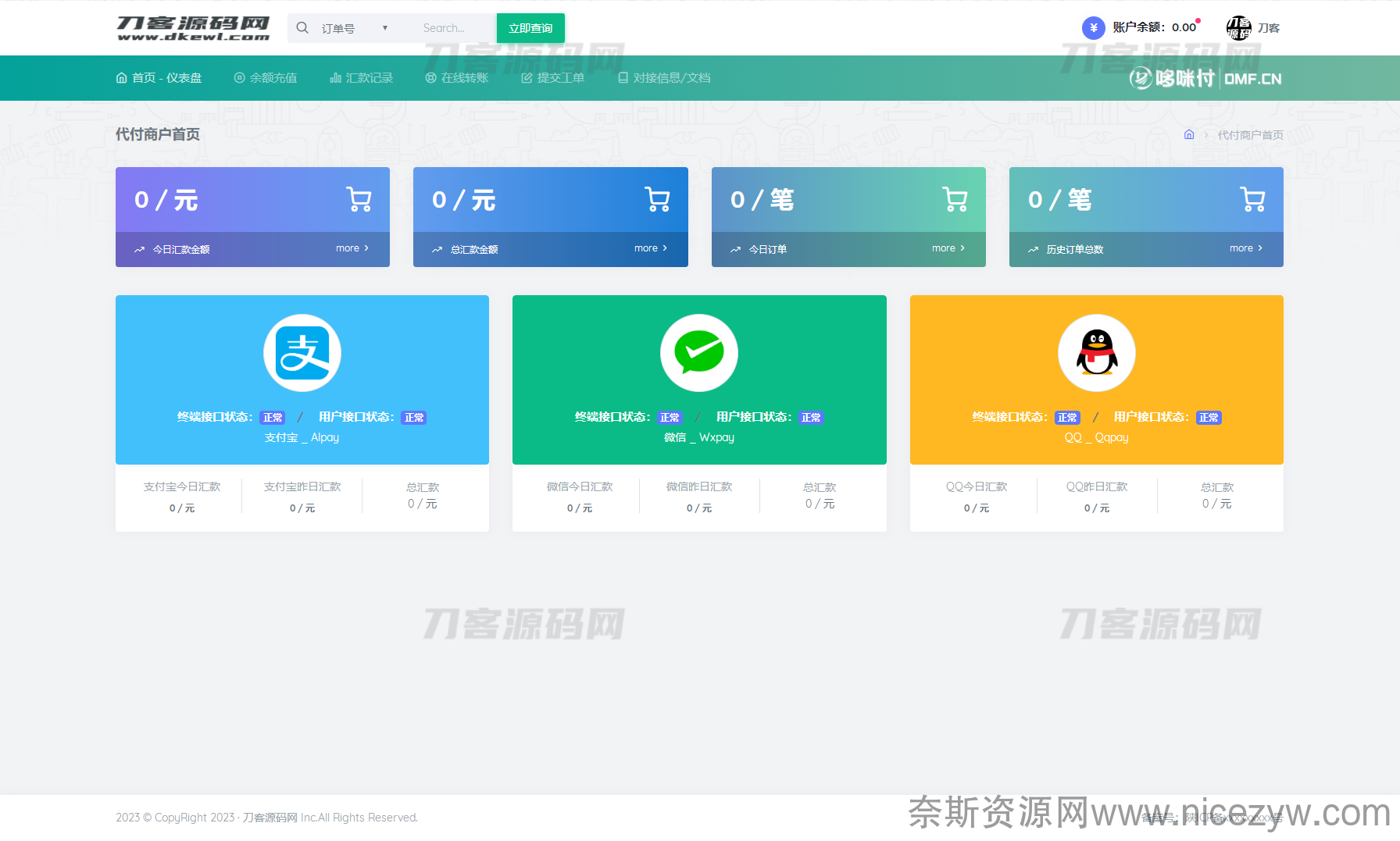Screen dimensions: 1400x841
Task: Click the yen account balance icon
Action: (1093, 28)
